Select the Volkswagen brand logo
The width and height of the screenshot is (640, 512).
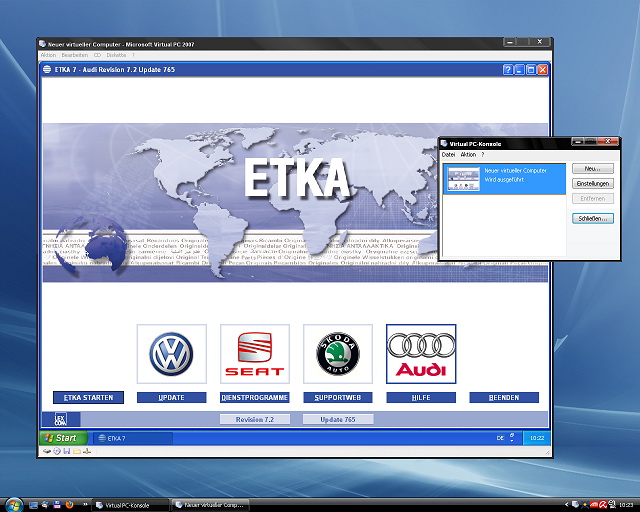[x=171, y=354]
